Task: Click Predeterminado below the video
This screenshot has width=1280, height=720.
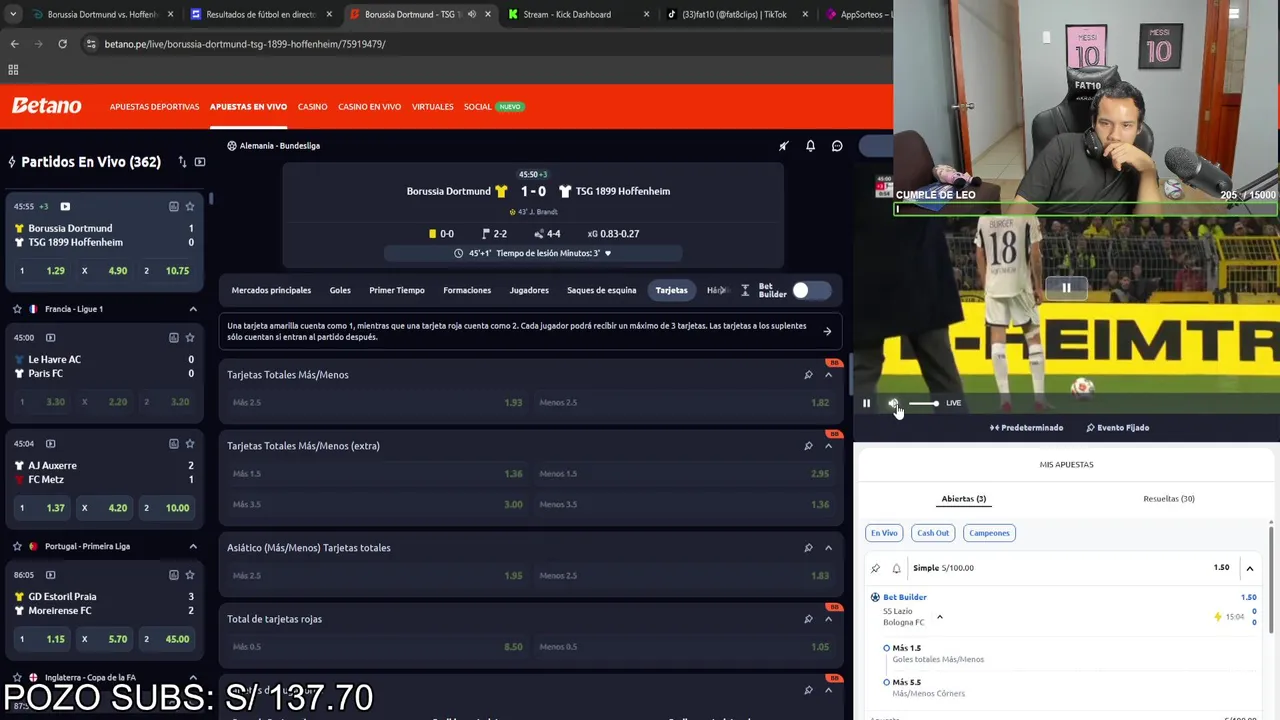Action: pyautogui.click(x=1026, y=428)
